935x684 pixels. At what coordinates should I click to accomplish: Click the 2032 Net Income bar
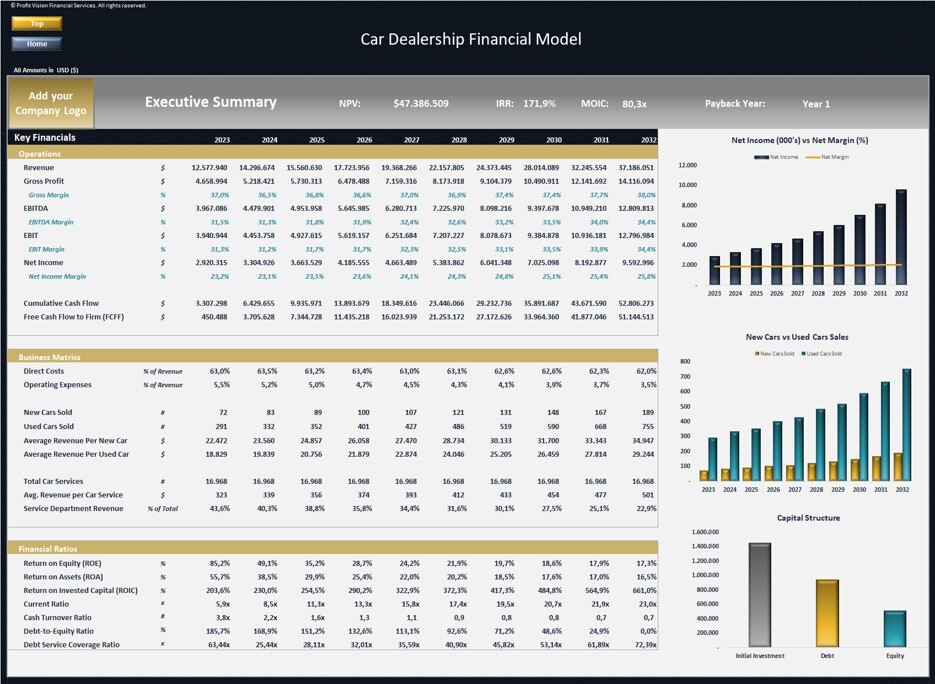901,237
